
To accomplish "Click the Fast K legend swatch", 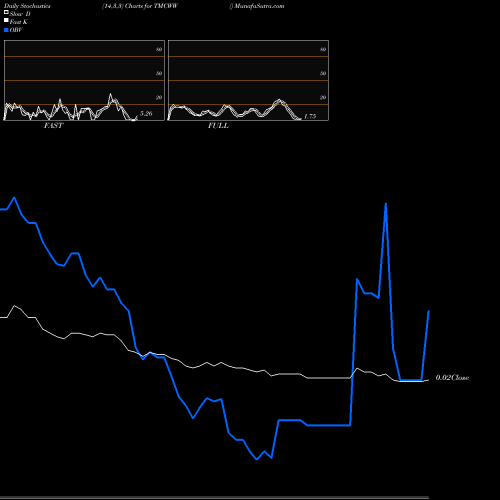I will coord(6,21).
